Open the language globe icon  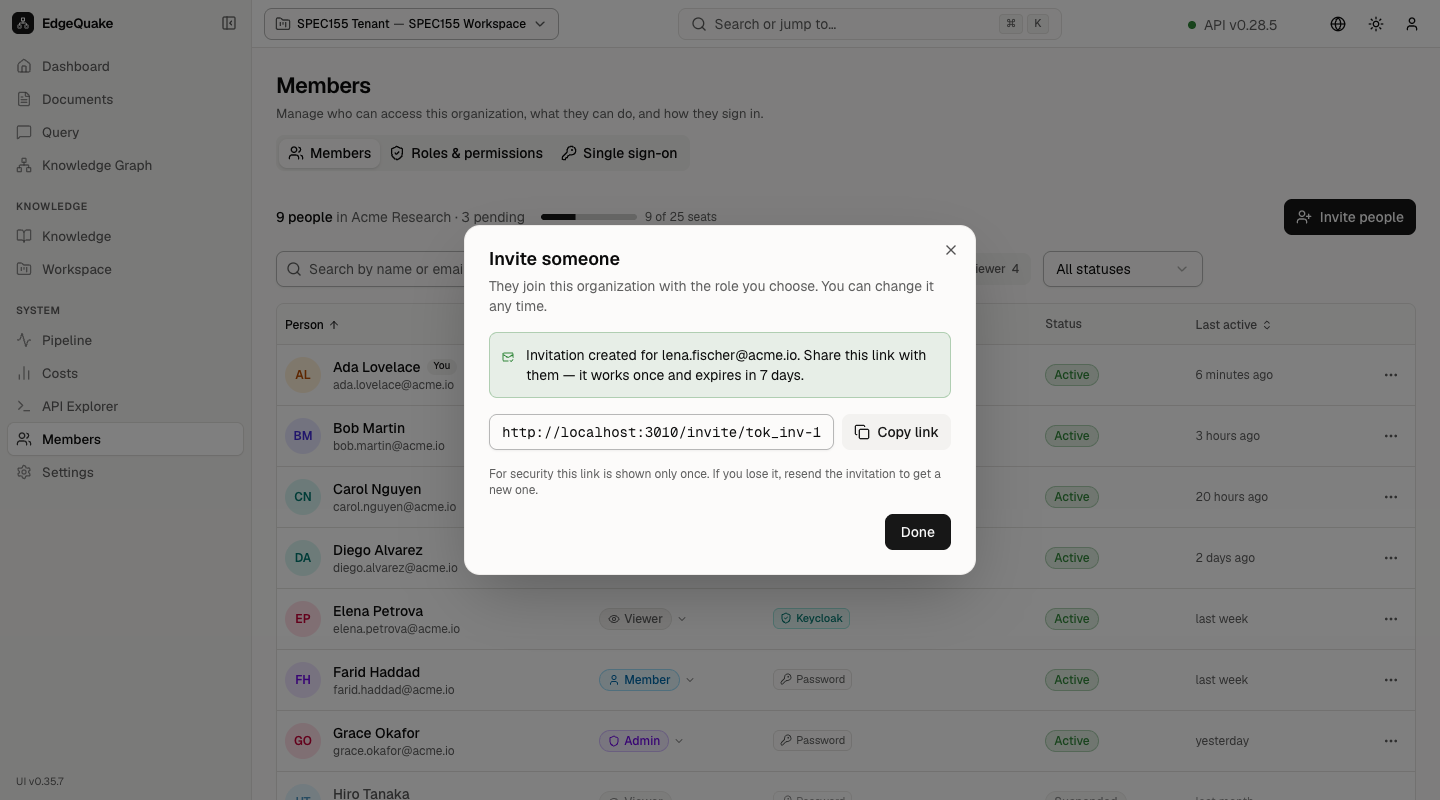pos(1338,24)
